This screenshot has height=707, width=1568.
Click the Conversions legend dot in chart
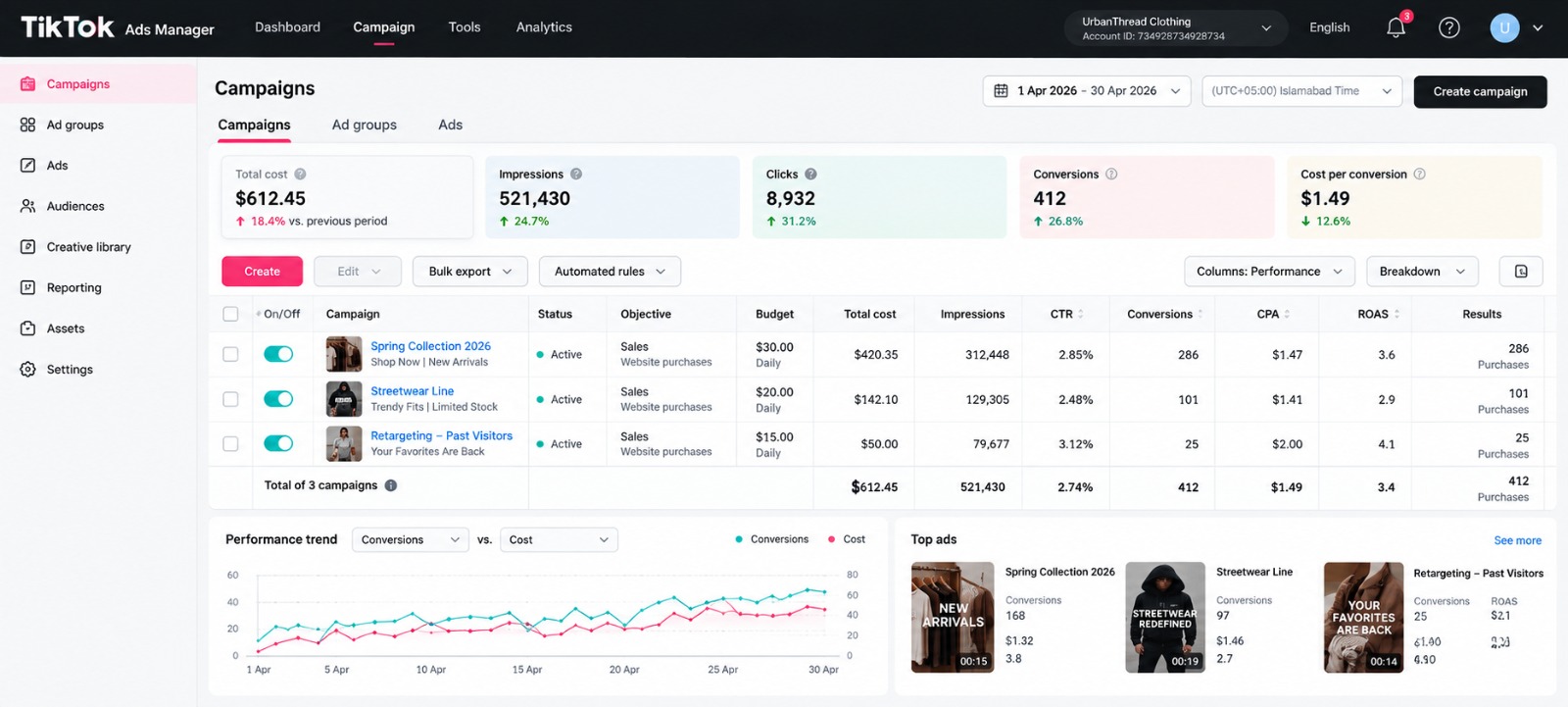click(x=739, y=539)
